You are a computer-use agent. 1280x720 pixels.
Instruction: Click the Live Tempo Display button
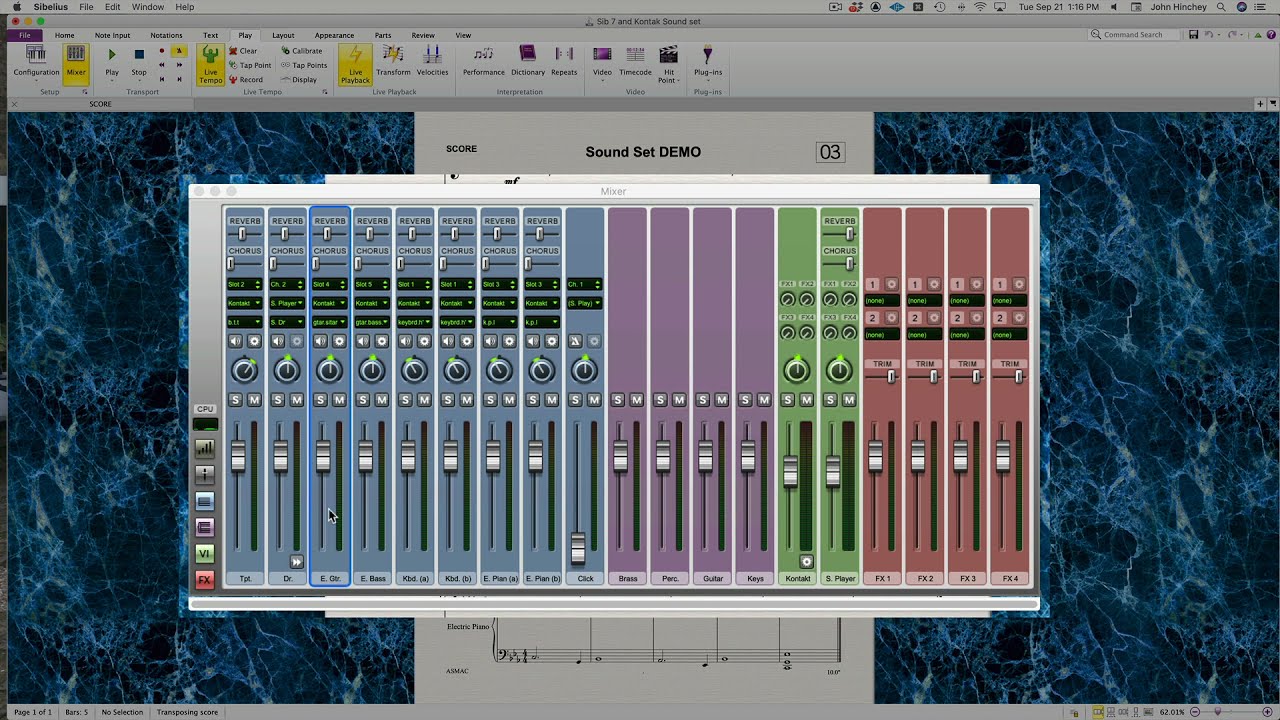click(299, 80)
